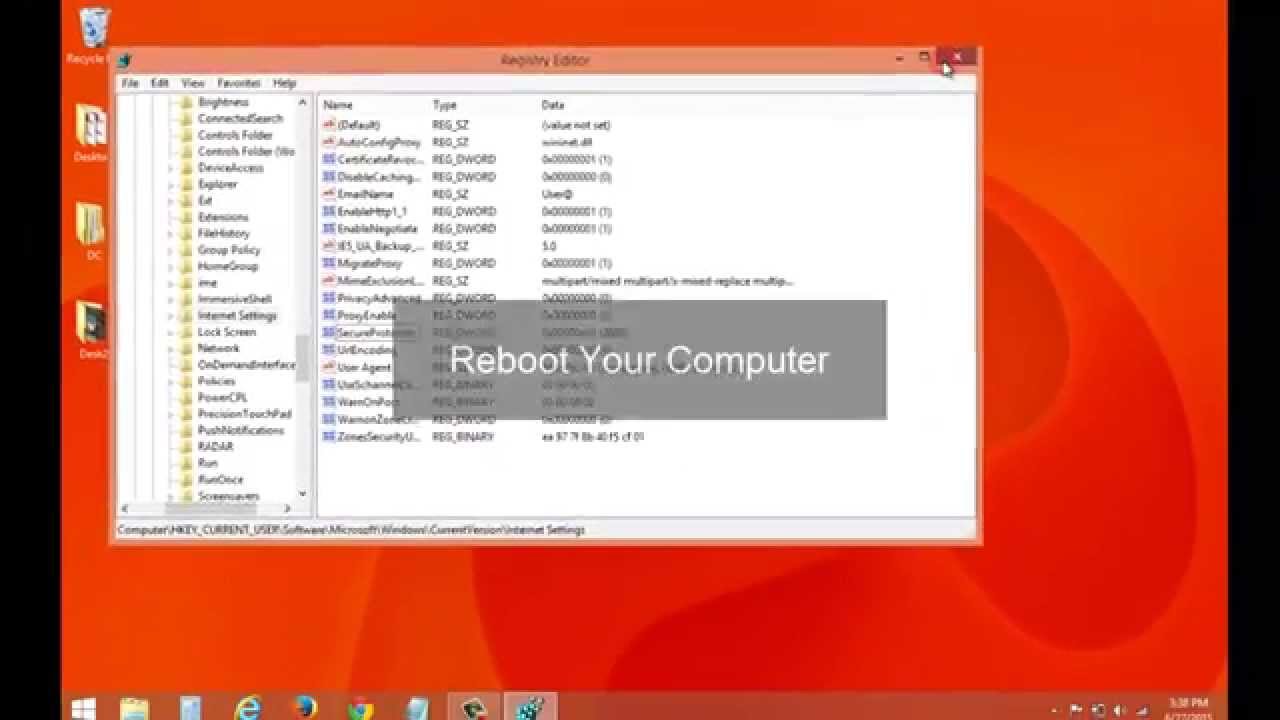Launch Internet Explorer from the taskbar

tap(247, 708)
